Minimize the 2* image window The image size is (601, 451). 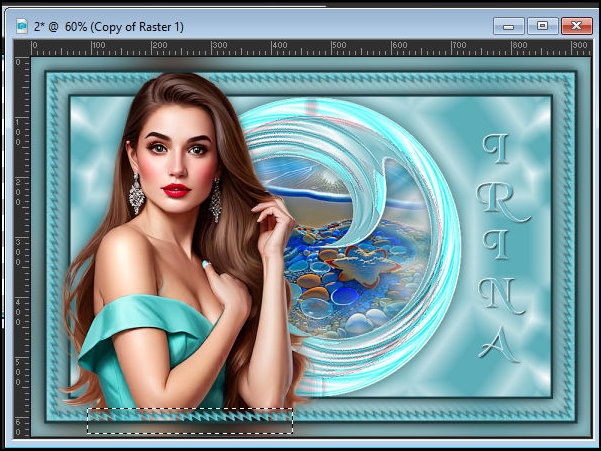(508, 26)
